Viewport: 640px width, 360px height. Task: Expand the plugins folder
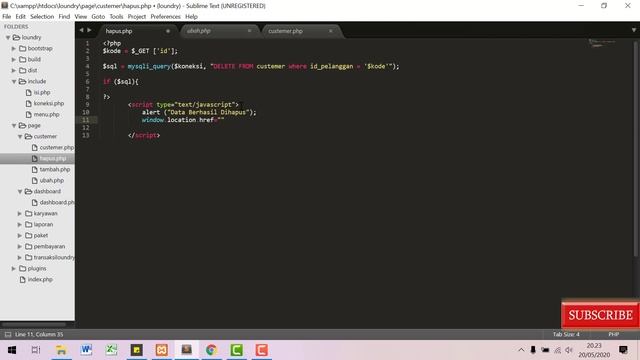(13, 269)
